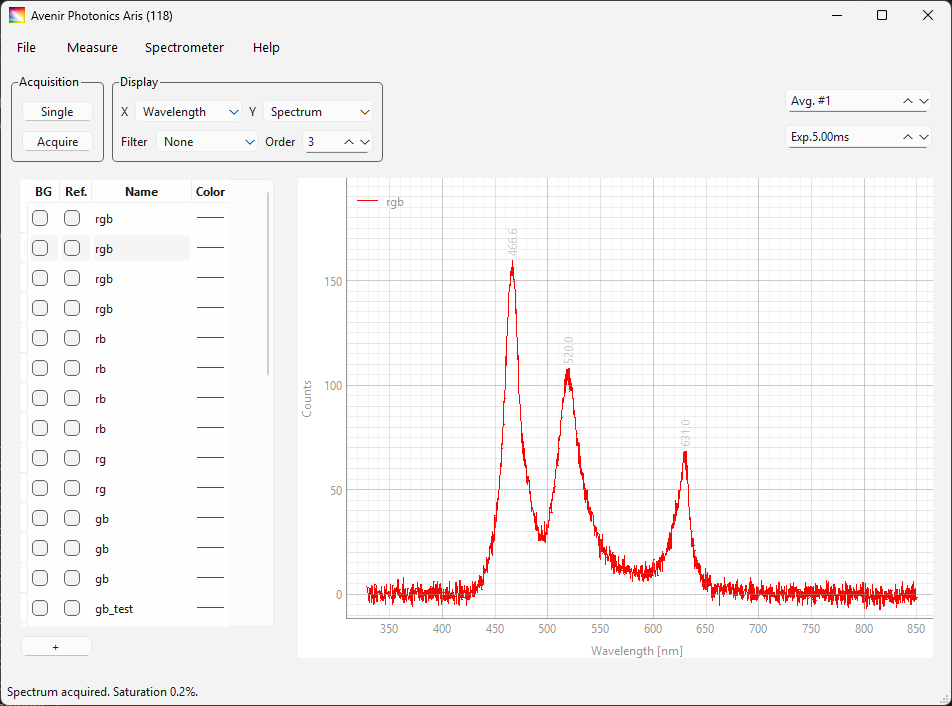
Task: Decrease averaging count using Avg. down arrow
Action: (x=923, y=101)
